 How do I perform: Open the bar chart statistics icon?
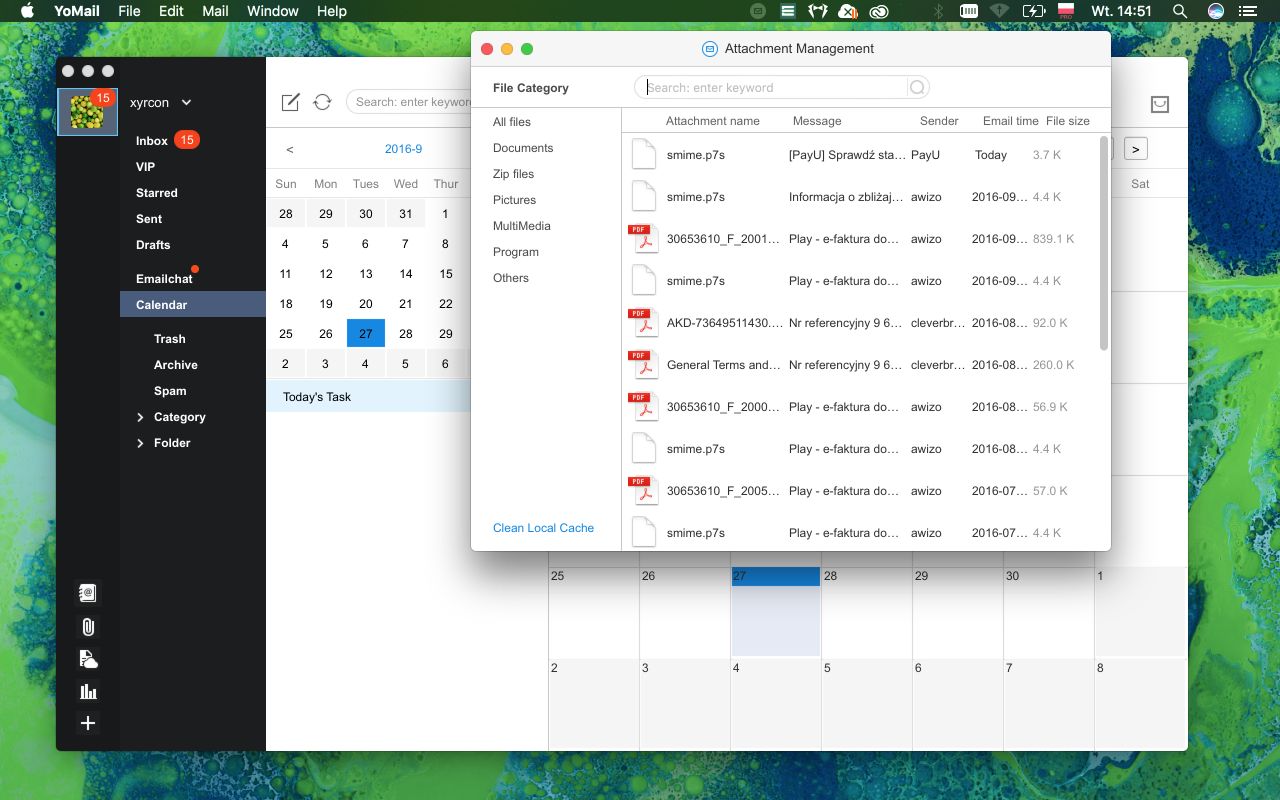(x=88, y=691)
